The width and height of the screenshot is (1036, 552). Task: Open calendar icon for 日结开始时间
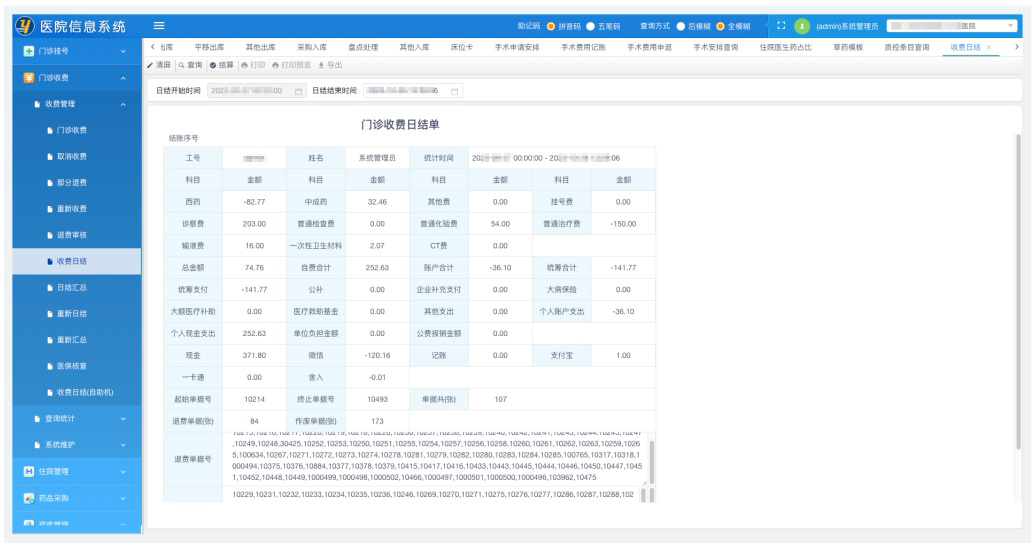(x=298, y=91)
